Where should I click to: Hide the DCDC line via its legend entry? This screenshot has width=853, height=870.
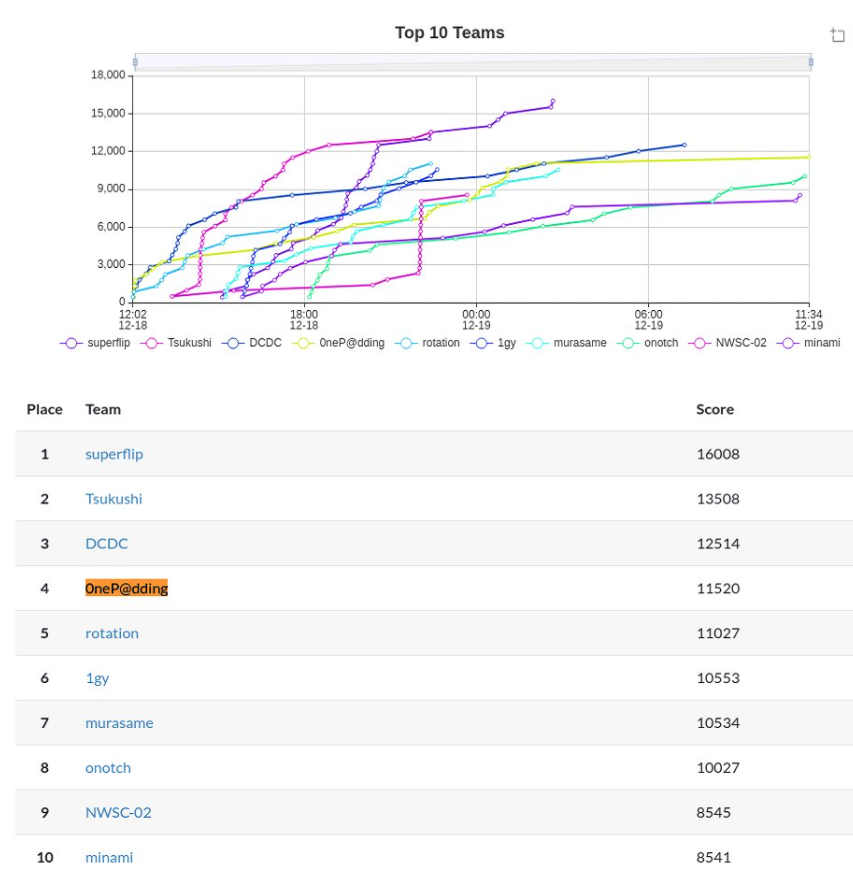(x=251, y=343)
